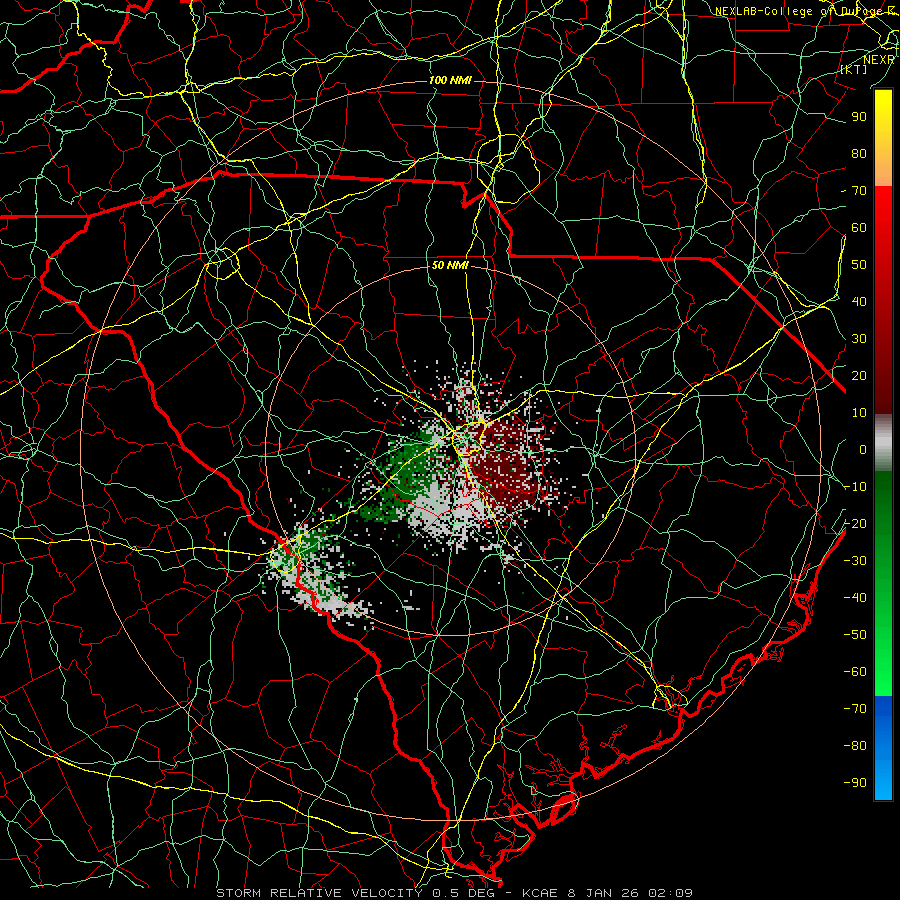Click the positive 70 knot scale label

tap(859, 191)
